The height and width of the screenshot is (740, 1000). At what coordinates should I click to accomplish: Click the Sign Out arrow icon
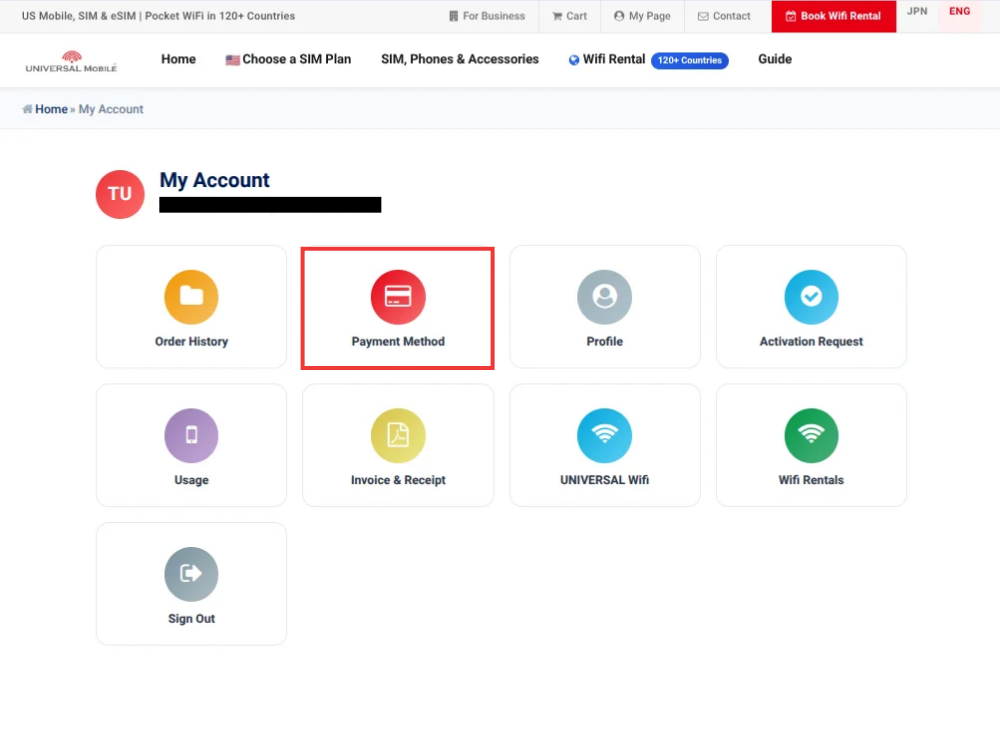tap(191, 574)
